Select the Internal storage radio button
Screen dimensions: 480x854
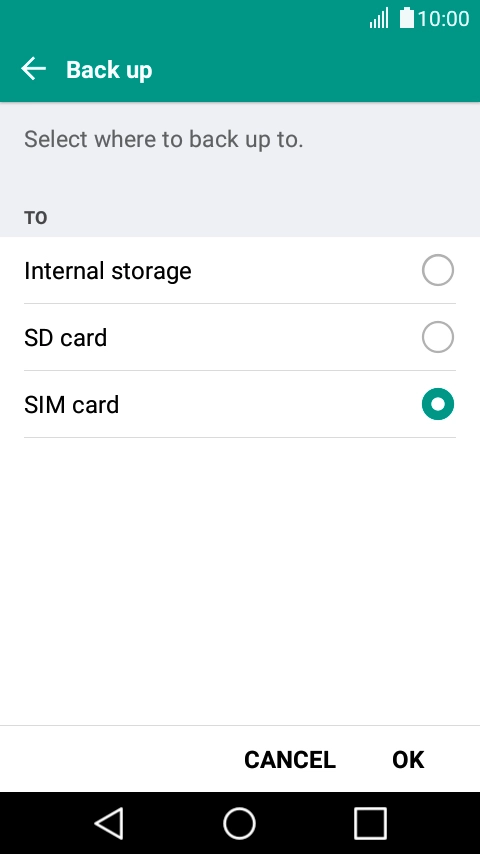pyautogui.click(x=438, y=270)
